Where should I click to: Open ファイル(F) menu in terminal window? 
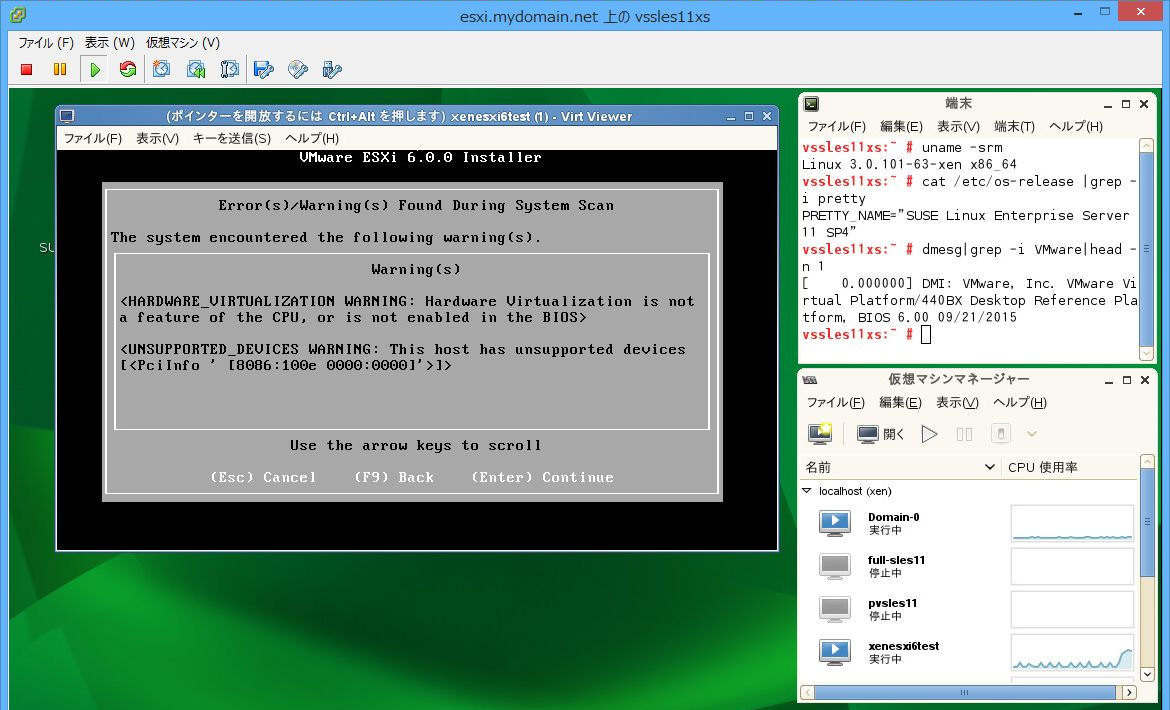pos(836,126)
